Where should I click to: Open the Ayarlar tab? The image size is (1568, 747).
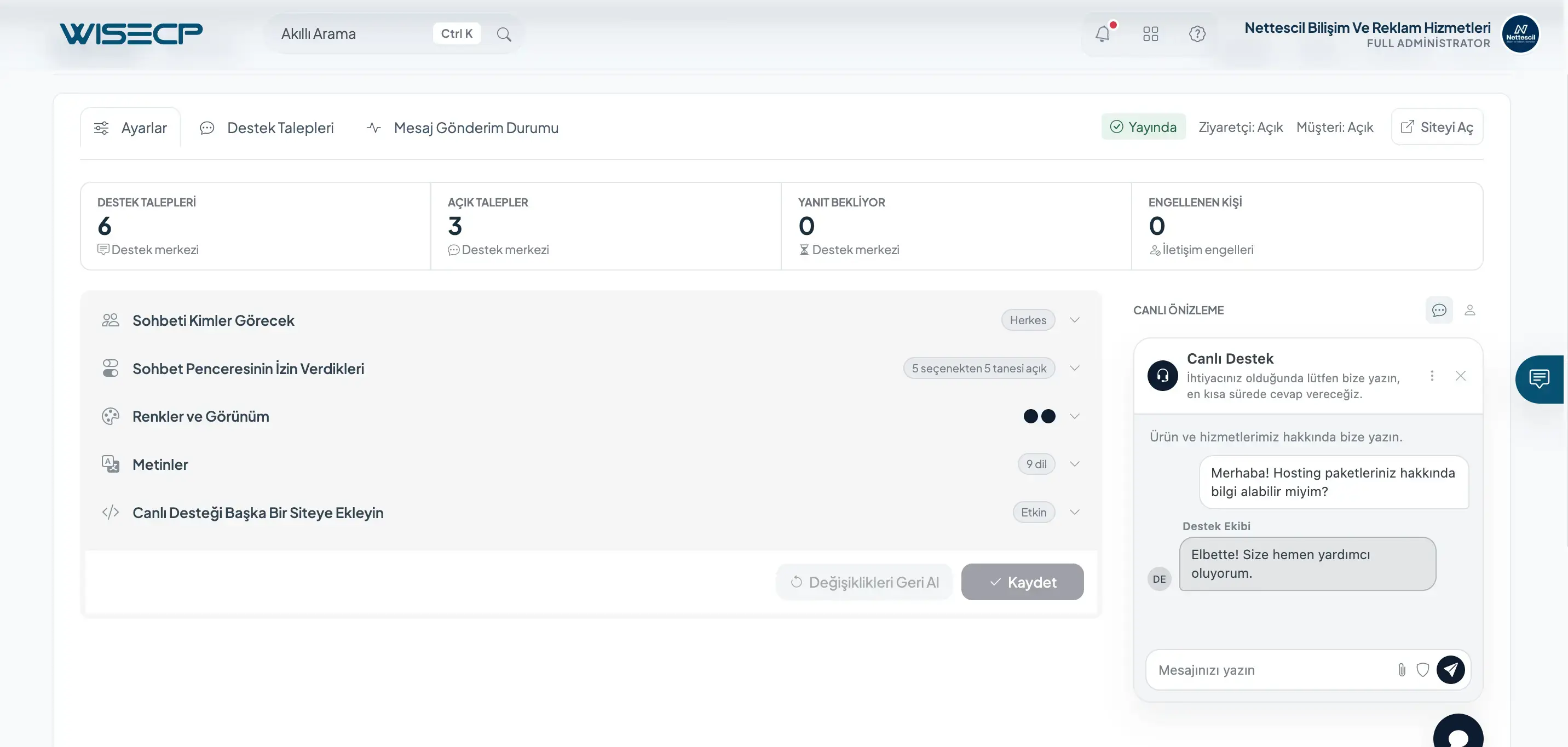[x=130, y=128]
